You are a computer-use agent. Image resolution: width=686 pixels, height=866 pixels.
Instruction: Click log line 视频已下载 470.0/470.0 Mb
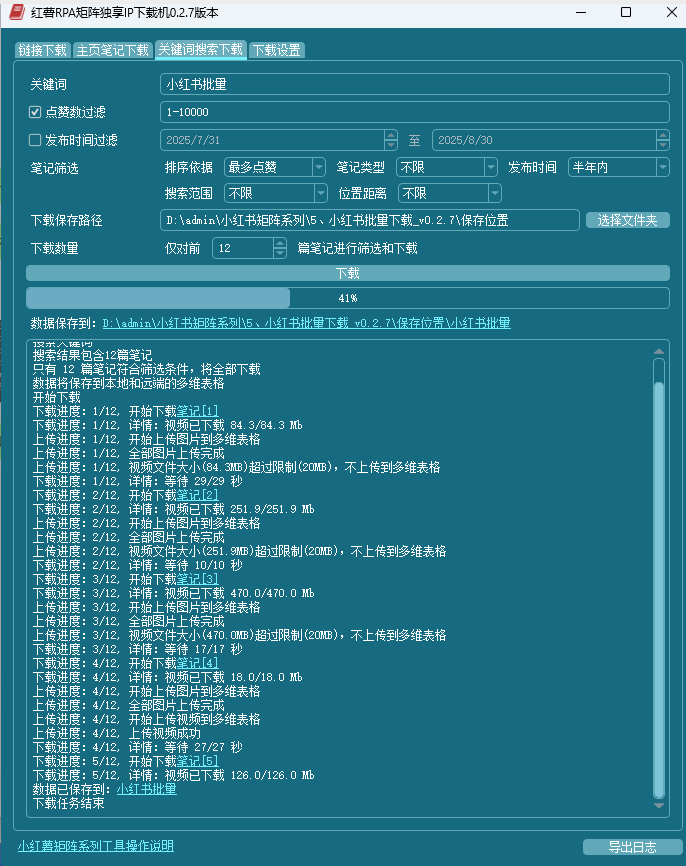[239, 593]
